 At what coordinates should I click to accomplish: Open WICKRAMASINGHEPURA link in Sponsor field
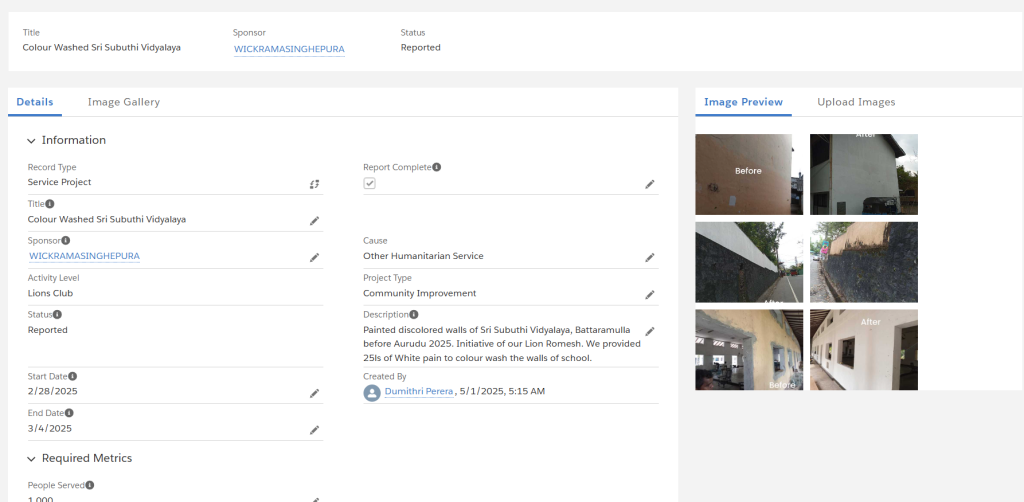(84, 256)
